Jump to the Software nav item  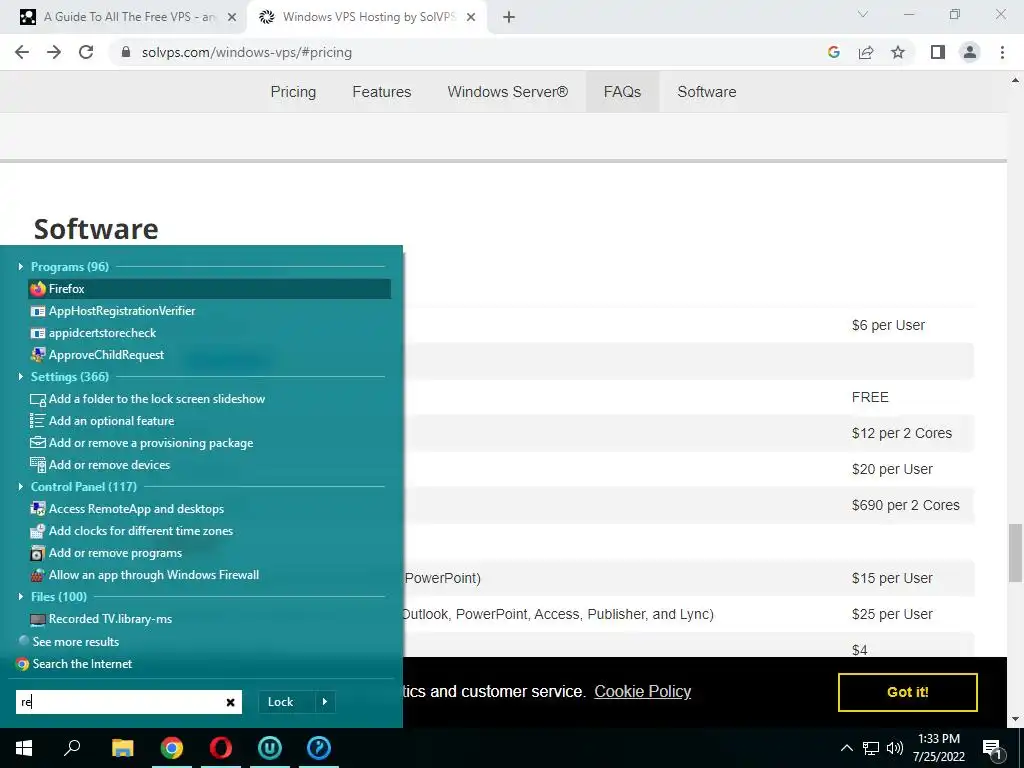click(x=707, y=92)
